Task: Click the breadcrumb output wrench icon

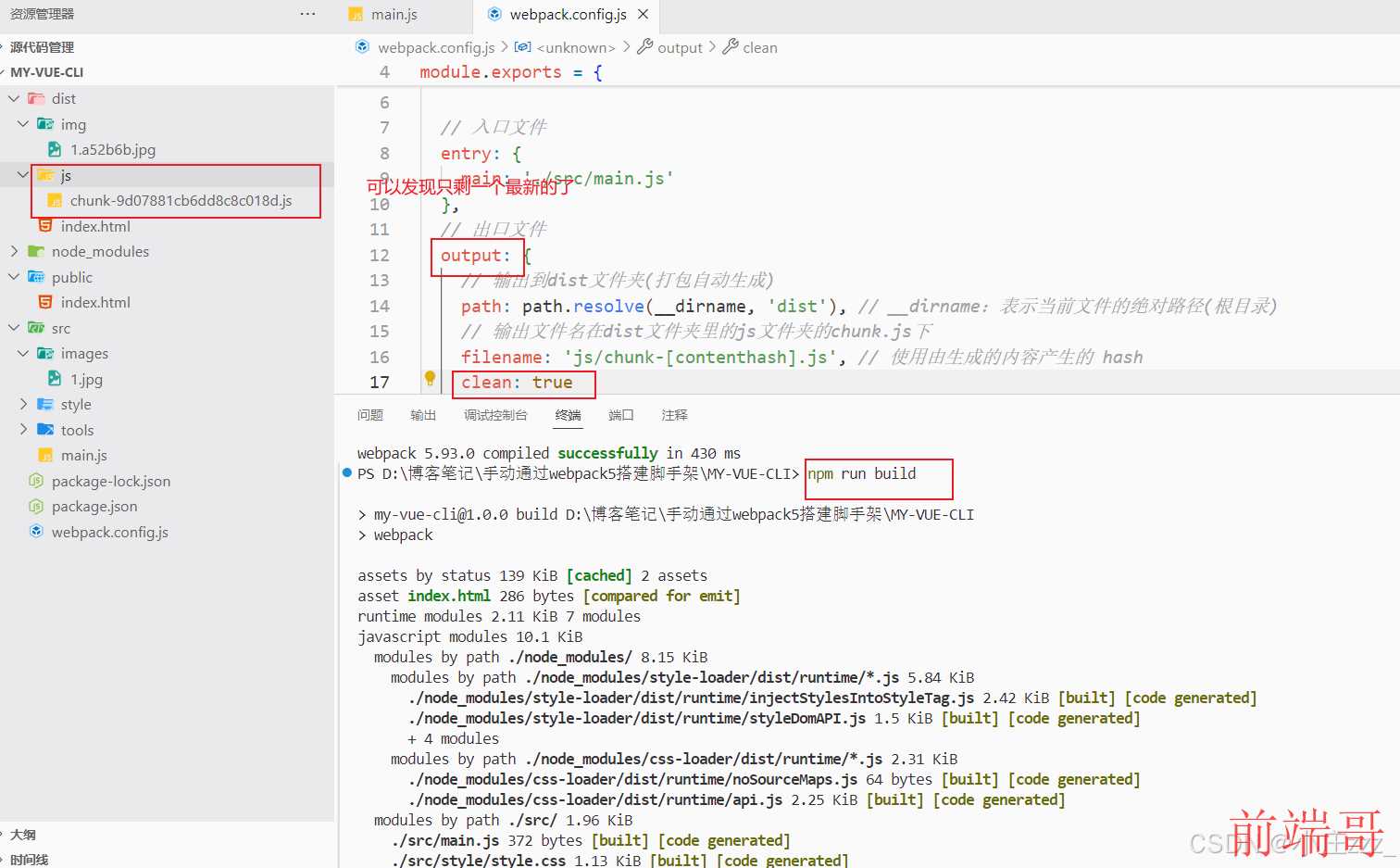Action: [645, 47]
